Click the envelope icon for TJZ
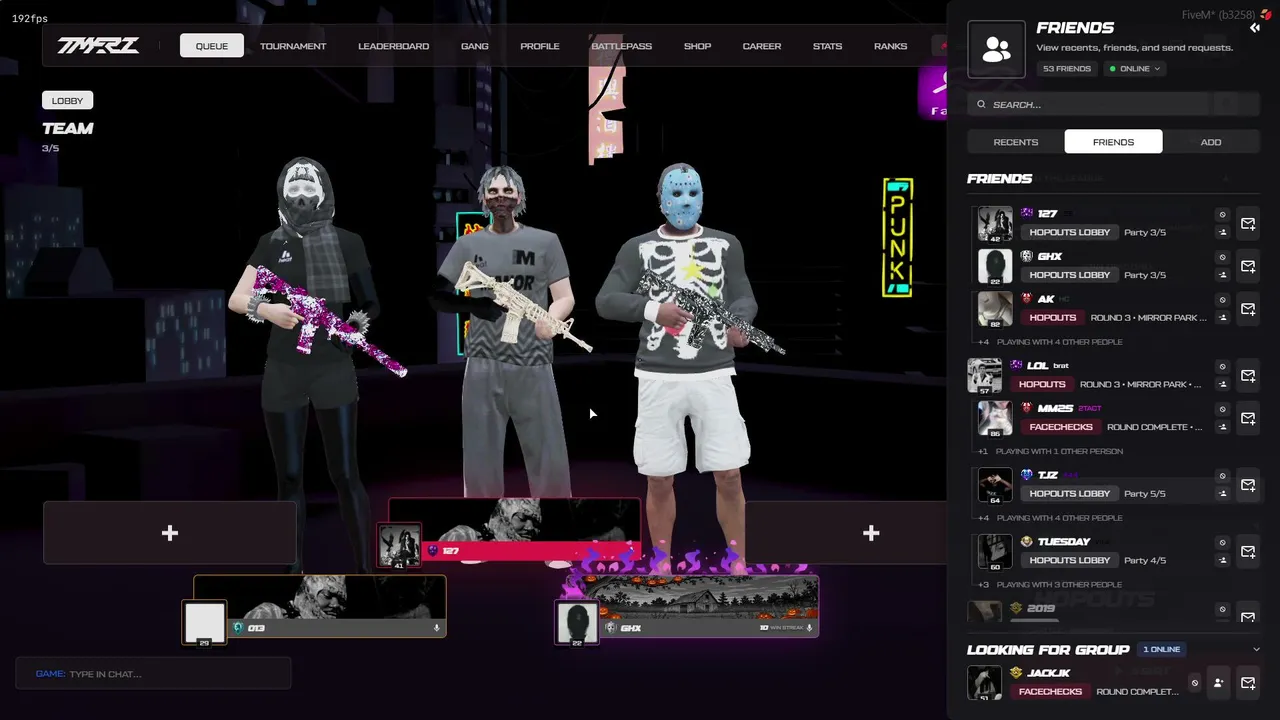 tap(1248, 485)
